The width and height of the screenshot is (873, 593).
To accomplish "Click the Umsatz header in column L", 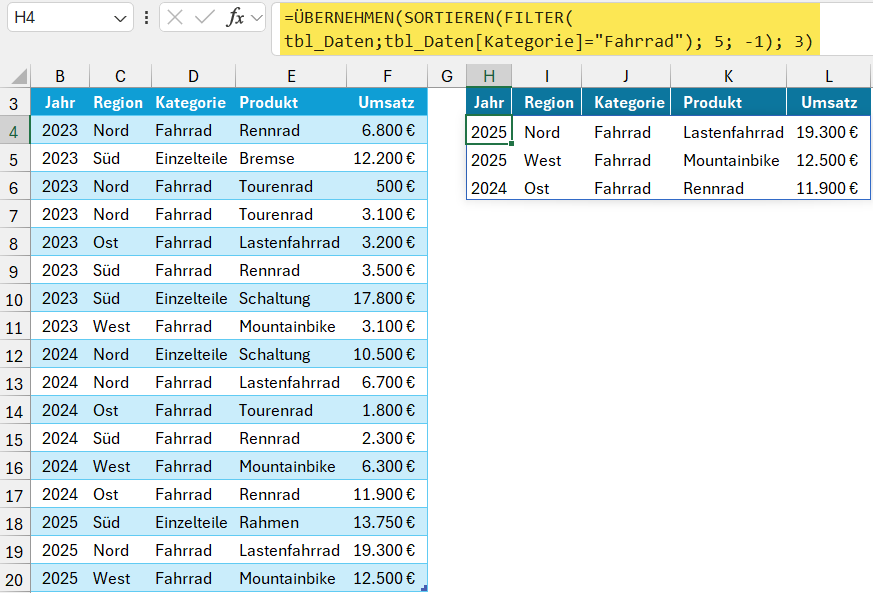I will (829, 102).
